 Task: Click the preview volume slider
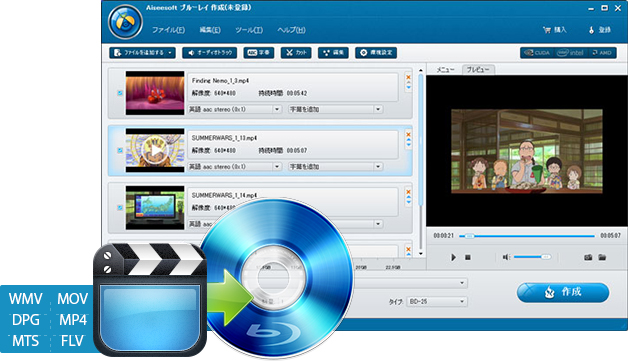pos(532,257)
